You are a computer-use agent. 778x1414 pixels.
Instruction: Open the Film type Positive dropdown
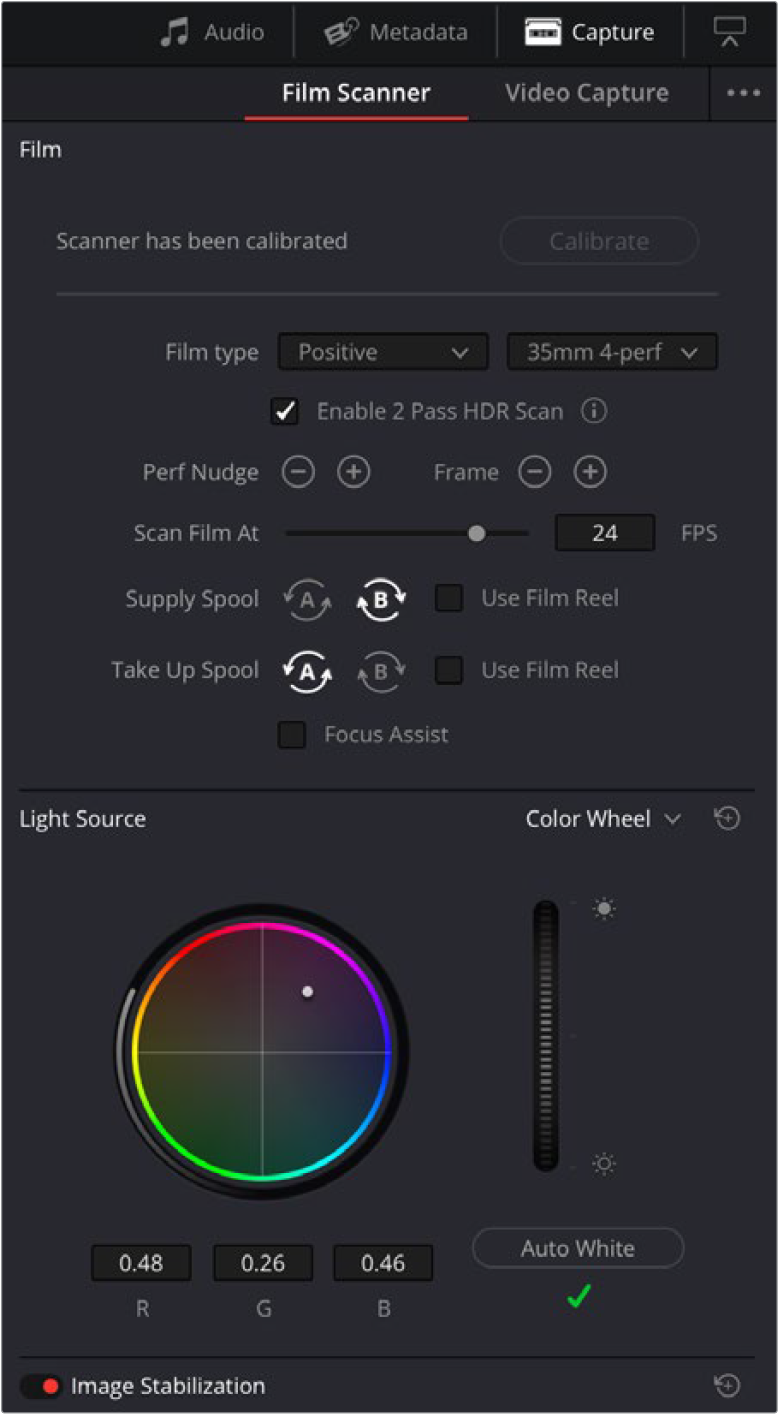(x=383, y=352)
